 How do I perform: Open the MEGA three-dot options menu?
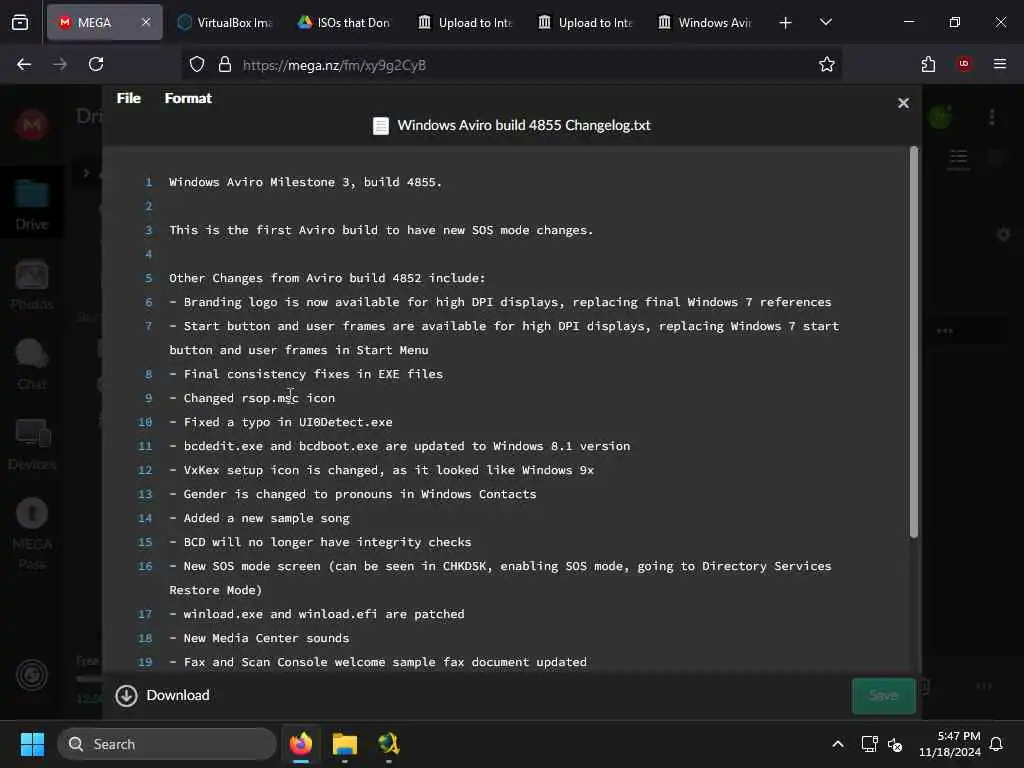pyautogui.click(x=992, y=118)
